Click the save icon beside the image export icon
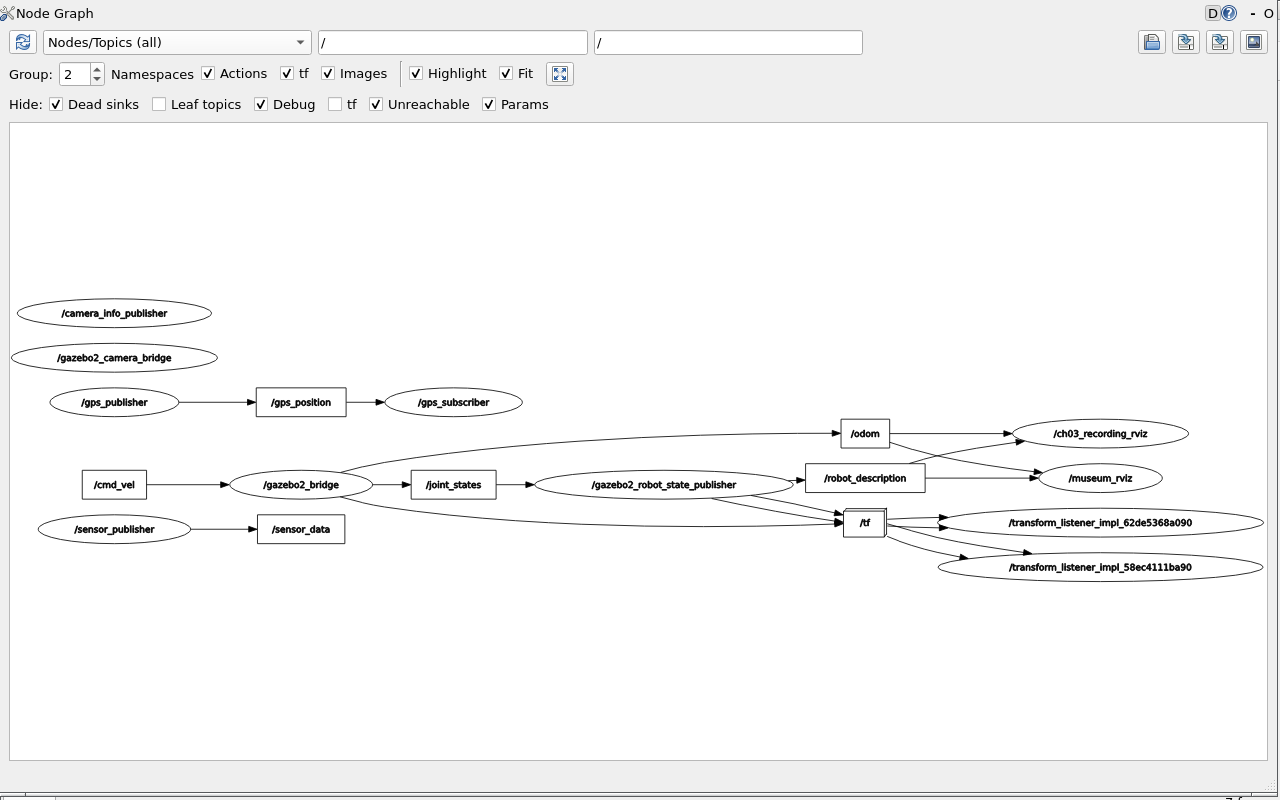 (x=1220, y=42)
